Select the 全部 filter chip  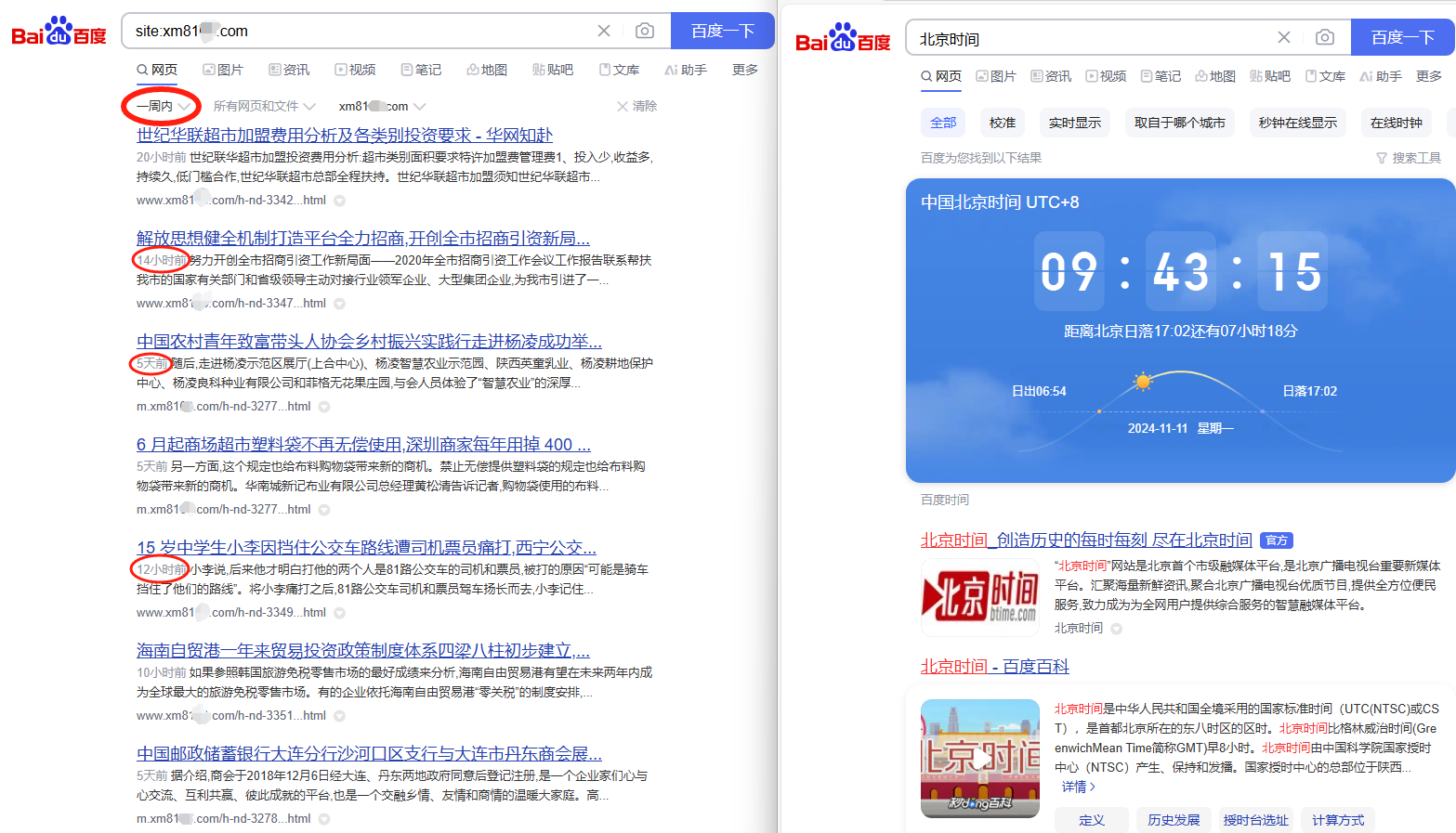coord(943,123)
